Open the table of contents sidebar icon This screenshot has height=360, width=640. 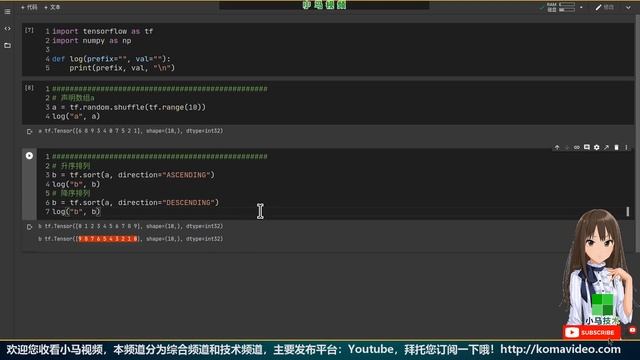[7, 11]
